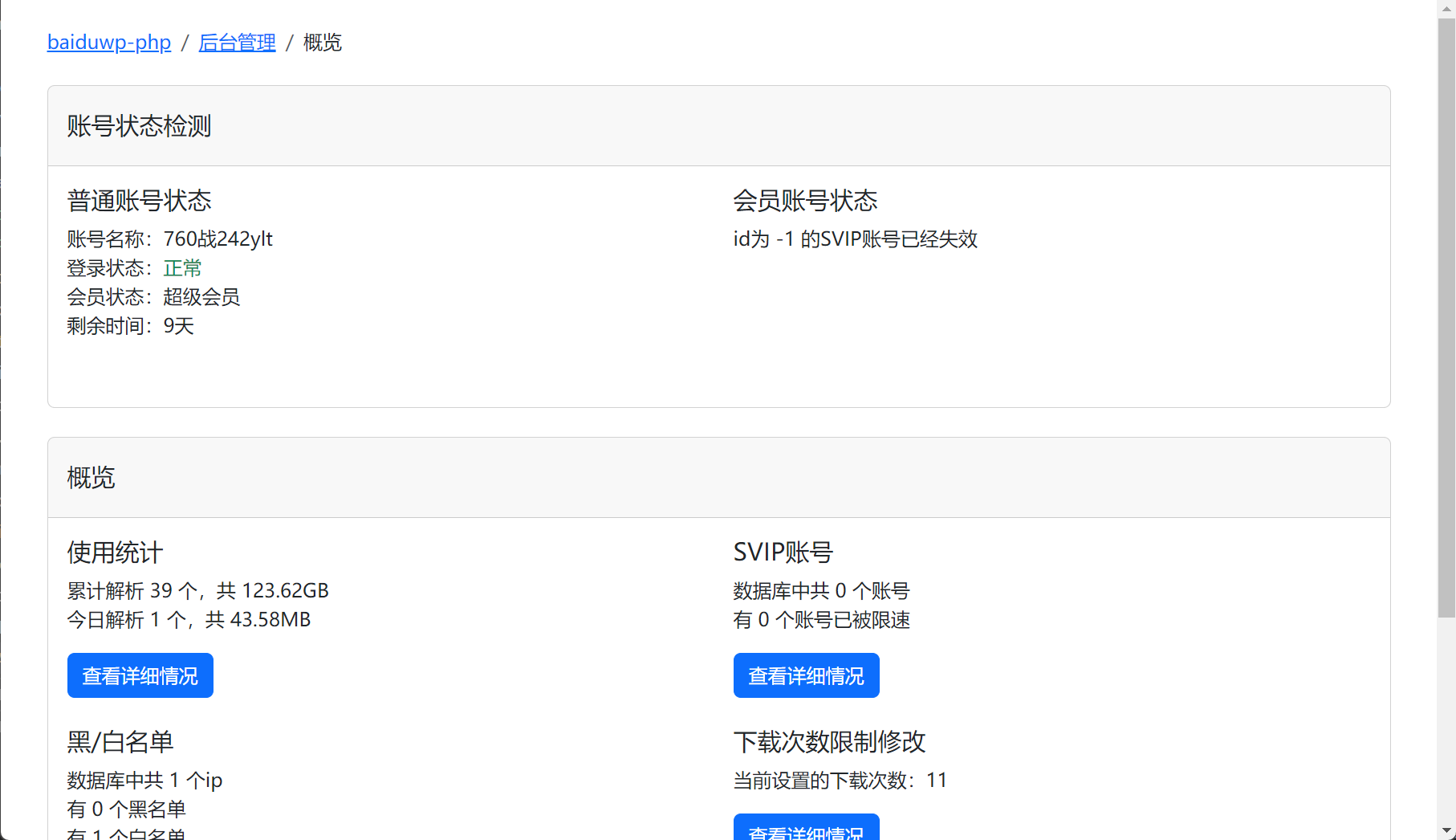Click the SVIP expiry notice text

856,239
